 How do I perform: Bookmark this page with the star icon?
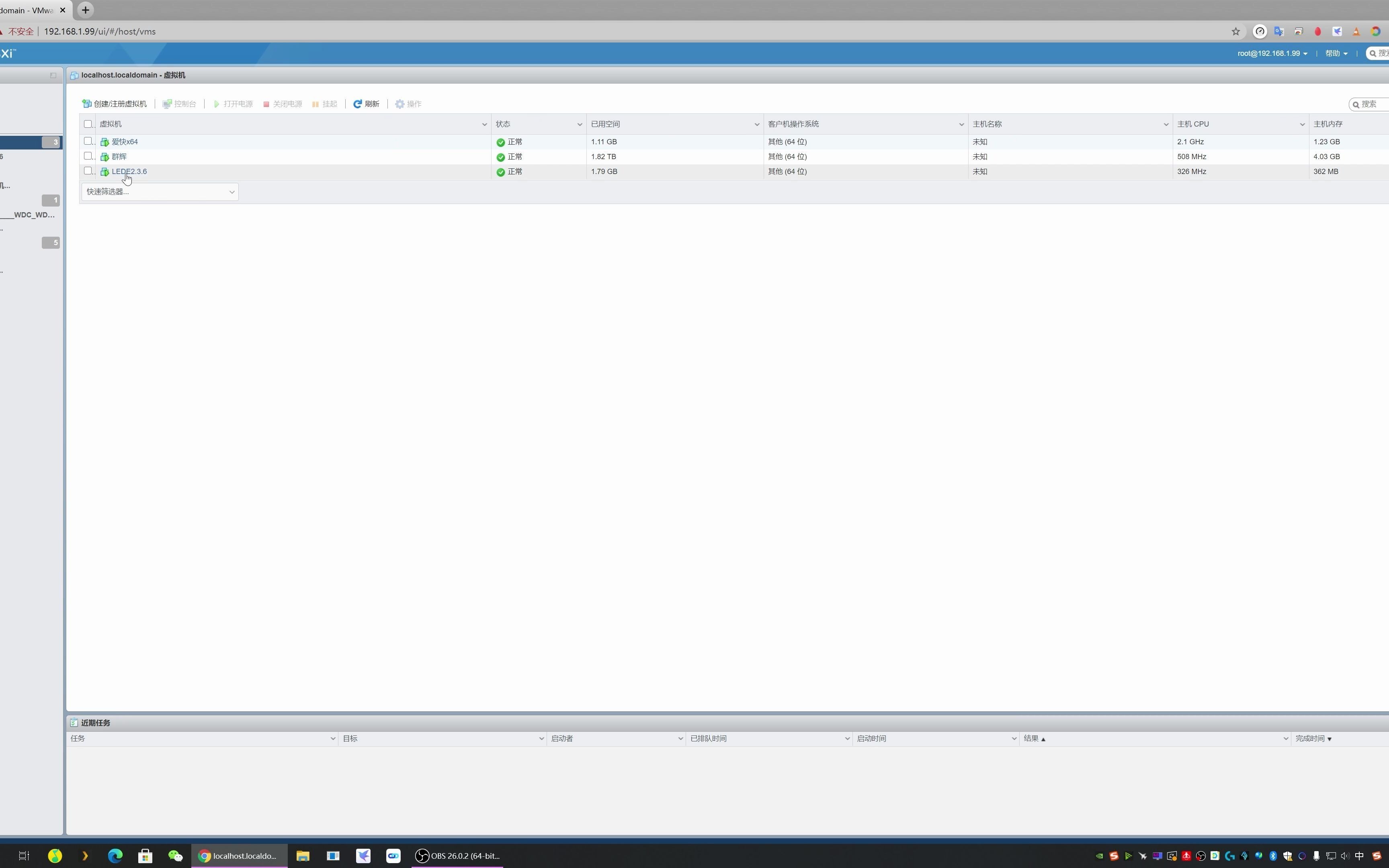coord(1236,32)
